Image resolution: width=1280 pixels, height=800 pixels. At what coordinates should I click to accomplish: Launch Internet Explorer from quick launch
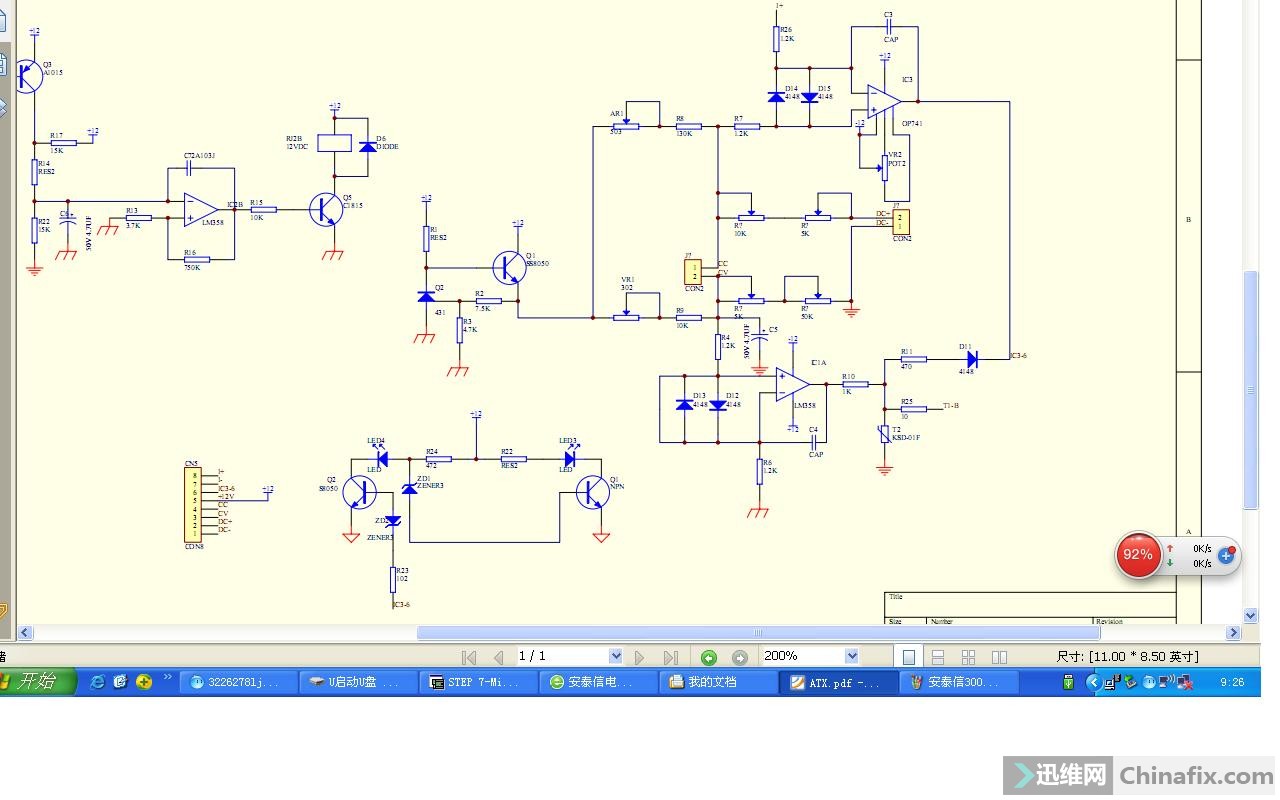tap(98, 682)
